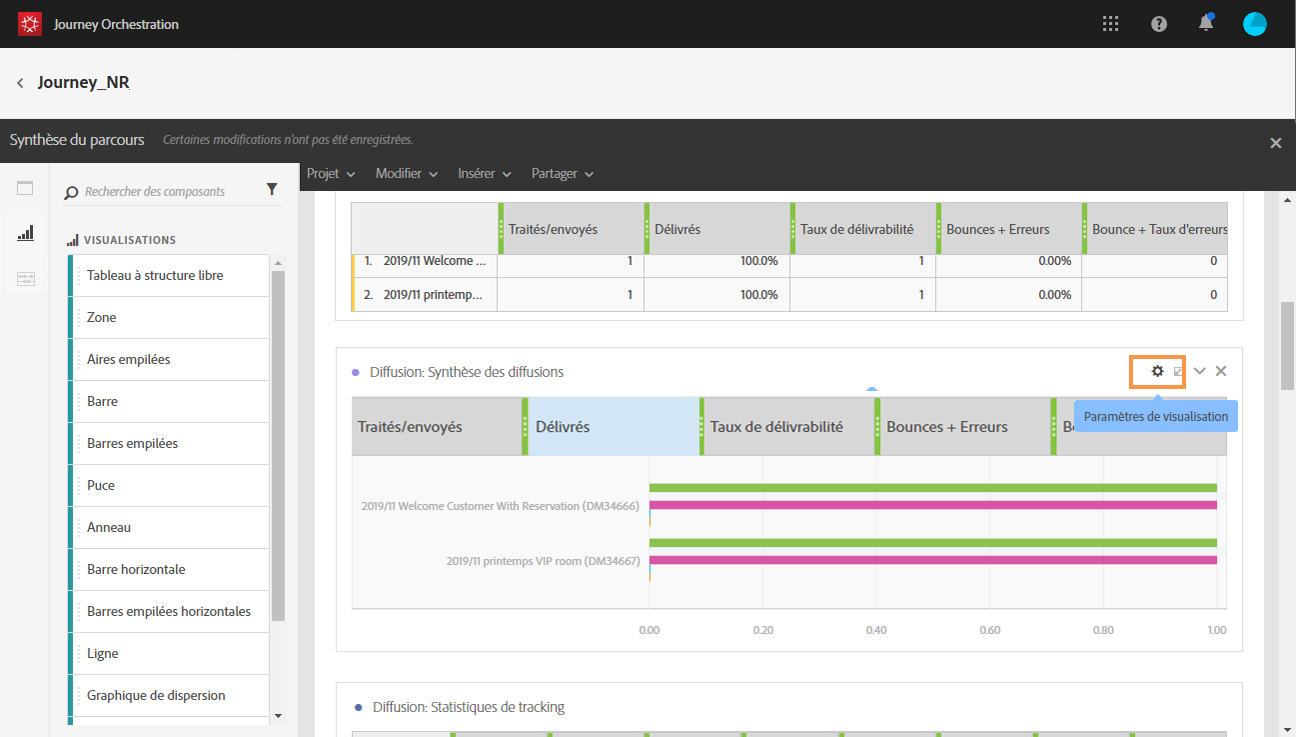Image resolution: width=1296 pixels, height=737 pixels.
Task: Click the sidebar scrollbar down arrow
Action: tap(278, 716)
